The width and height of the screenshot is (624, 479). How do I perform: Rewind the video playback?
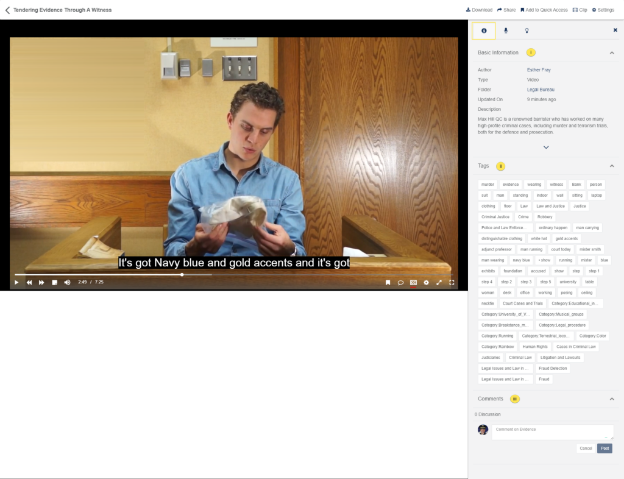[x=29, y=282]
